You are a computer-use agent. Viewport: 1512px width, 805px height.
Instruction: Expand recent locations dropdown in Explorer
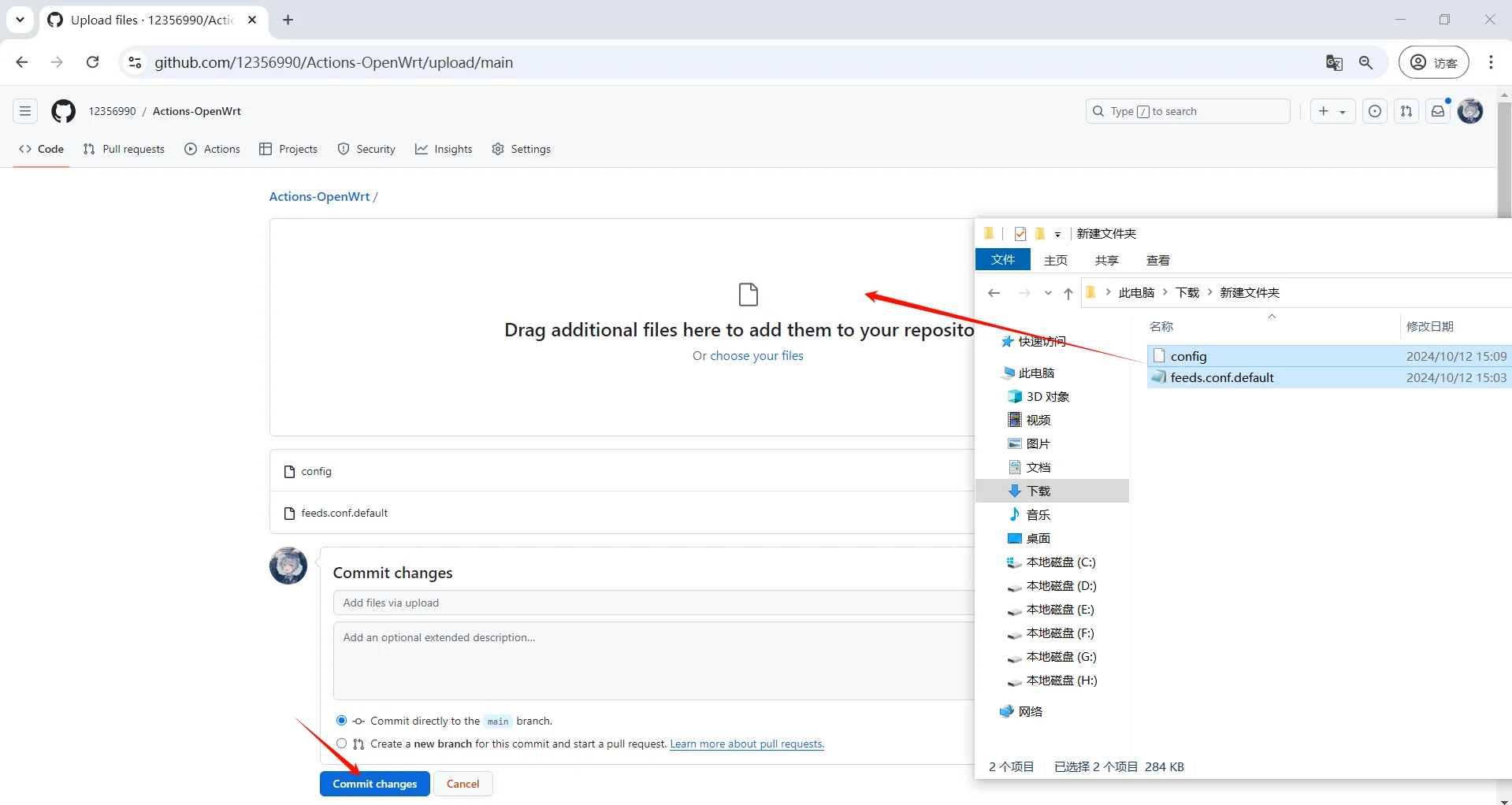[x=1048, y=293]
